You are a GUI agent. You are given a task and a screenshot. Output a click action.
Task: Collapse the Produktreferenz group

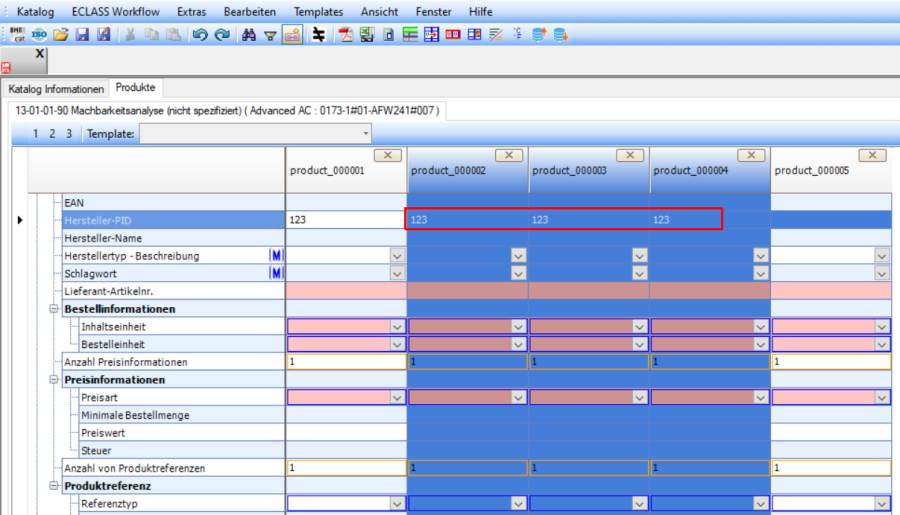tap(54, 486)
